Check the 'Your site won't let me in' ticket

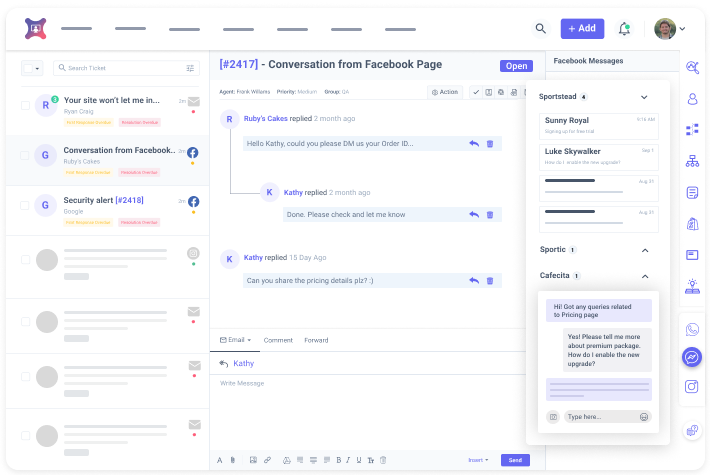point(25,104)
